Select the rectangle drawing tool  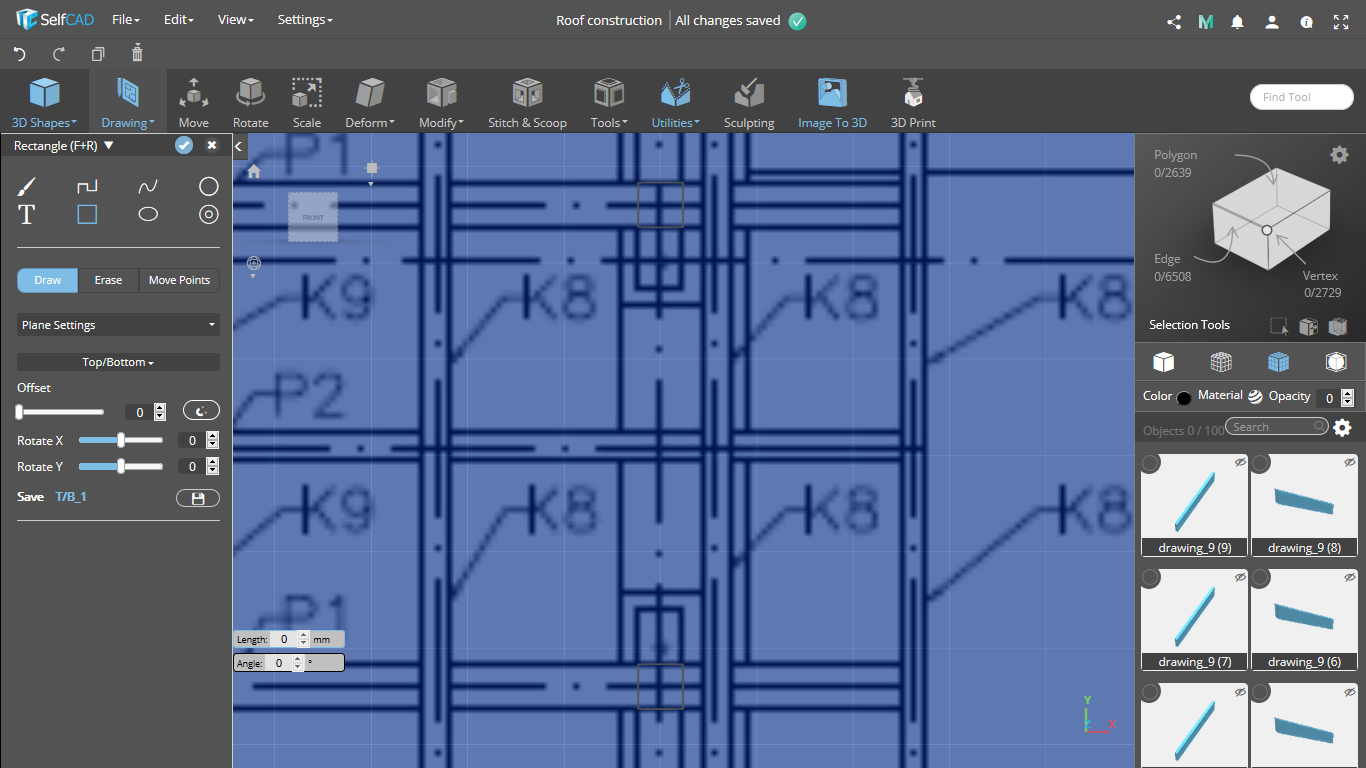[x=87, y=214]
